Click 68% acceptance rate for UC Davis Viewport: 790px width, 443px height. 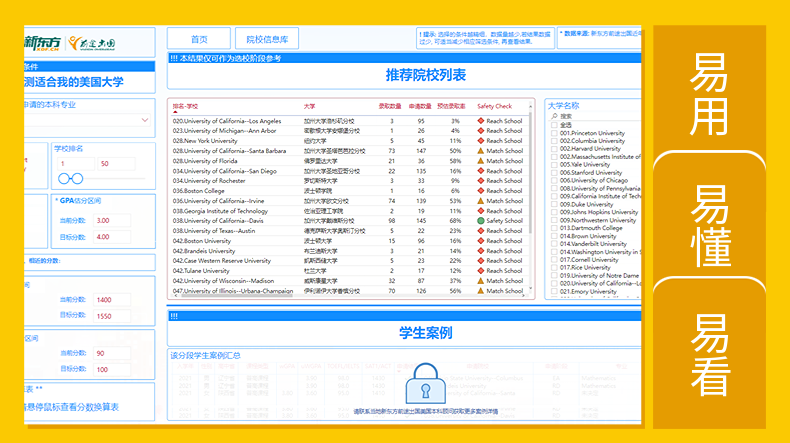pos(455,221)
